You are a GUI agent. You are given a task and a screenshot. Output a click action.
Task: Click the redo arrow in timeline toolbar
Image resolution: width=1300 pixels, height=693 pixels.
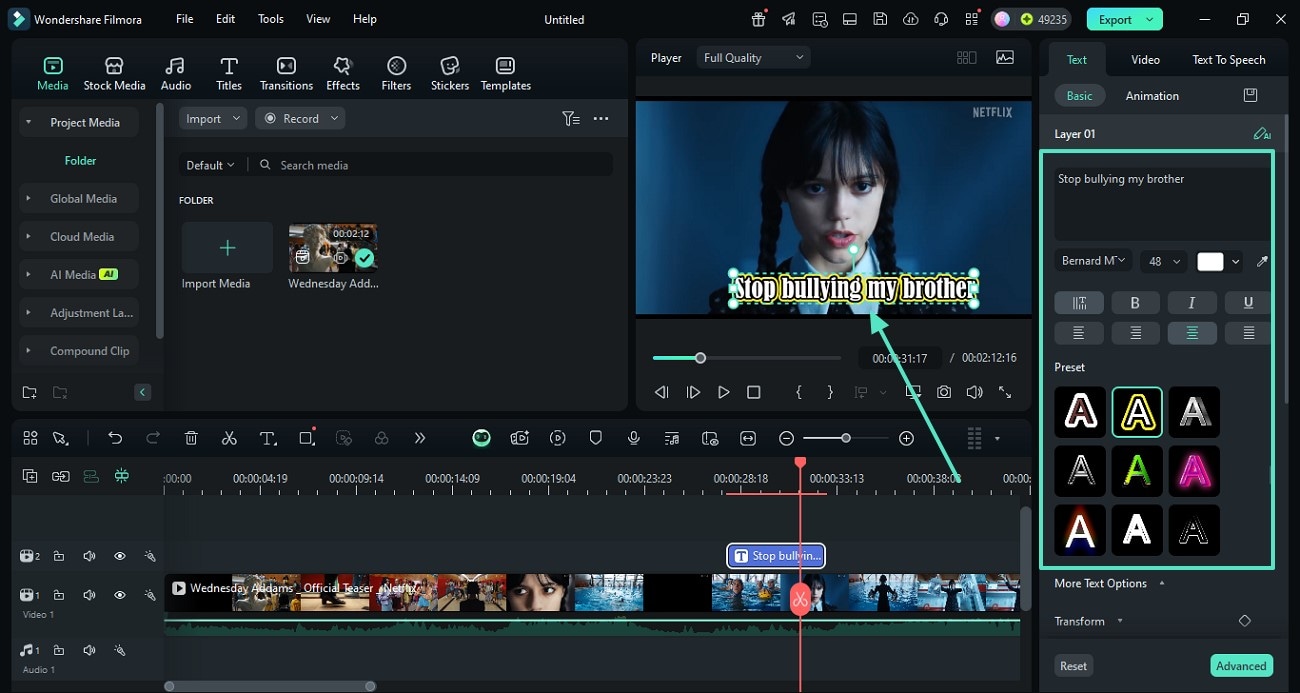pyautogui.click(x=153, y=438)
